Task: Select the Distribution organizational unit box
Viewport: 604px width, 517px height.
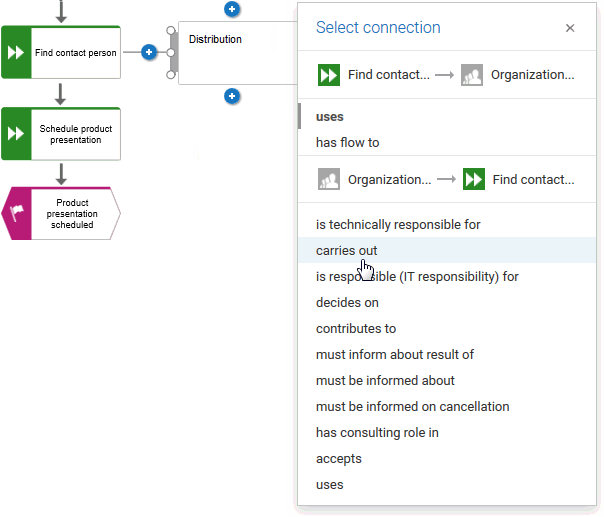Action: (x=237, y=53)
